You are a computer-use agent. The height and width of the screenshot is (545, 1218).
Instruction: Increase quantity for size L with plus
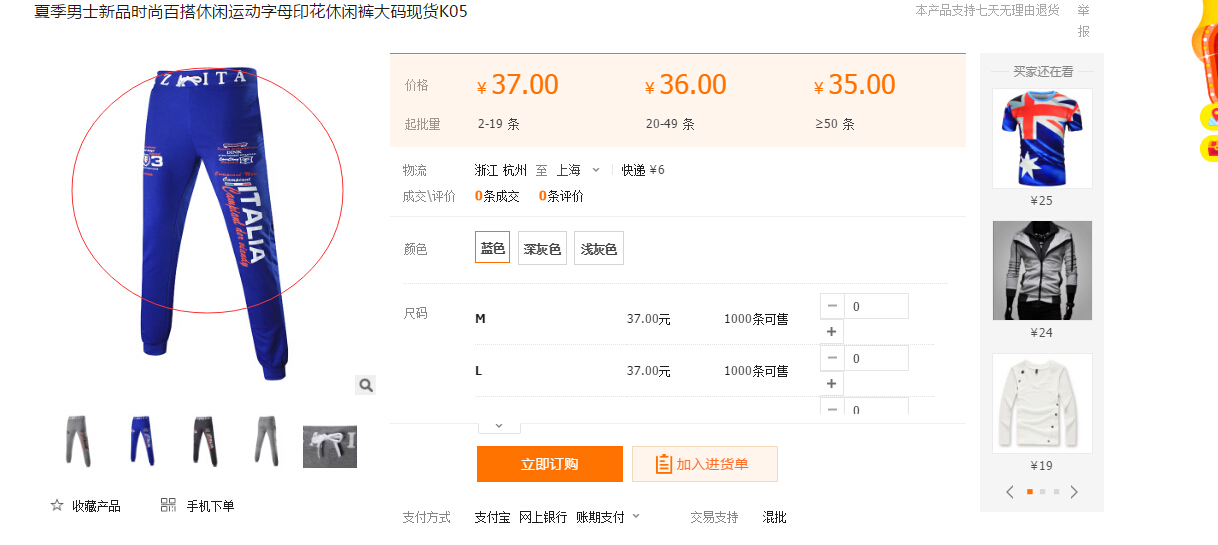coord(832,384)
